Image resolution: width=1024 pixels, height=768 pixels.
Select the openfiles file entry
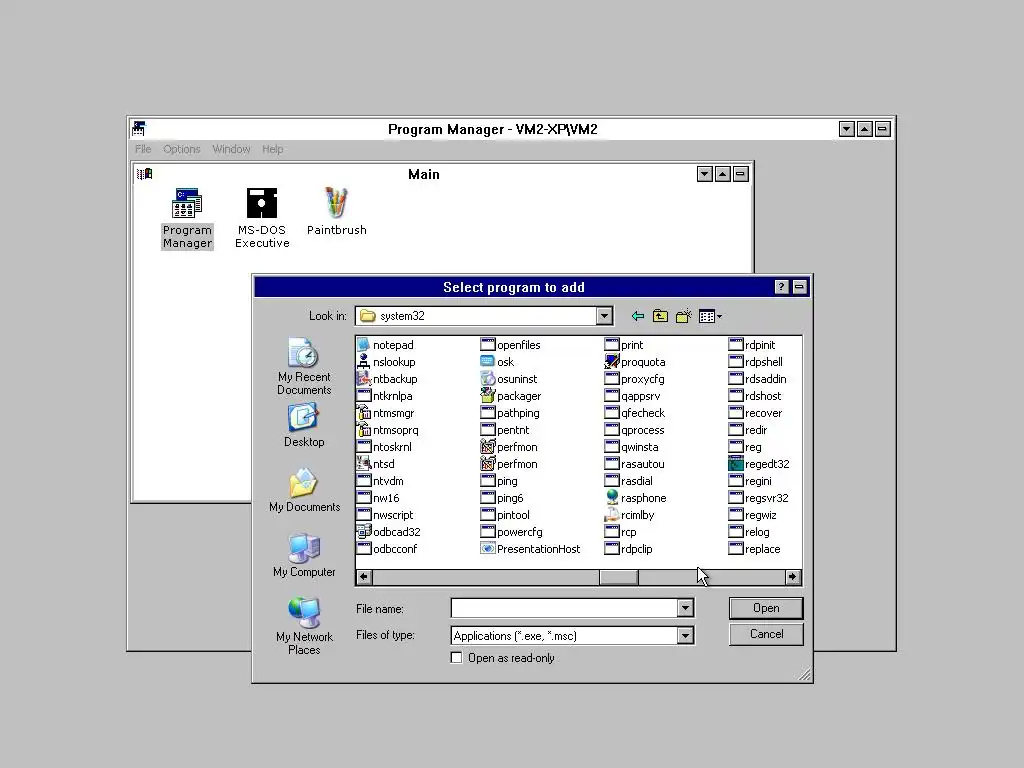[511, 345]
